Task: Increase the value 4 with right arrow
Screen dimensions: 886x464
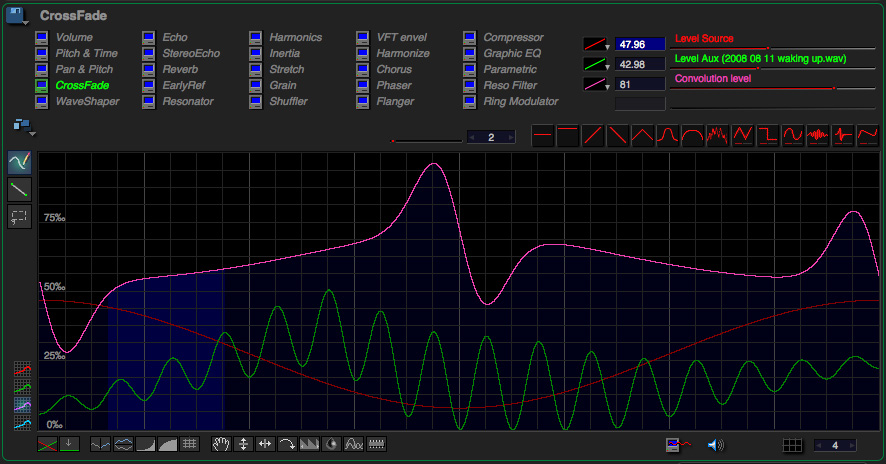Action: point(852,445)
